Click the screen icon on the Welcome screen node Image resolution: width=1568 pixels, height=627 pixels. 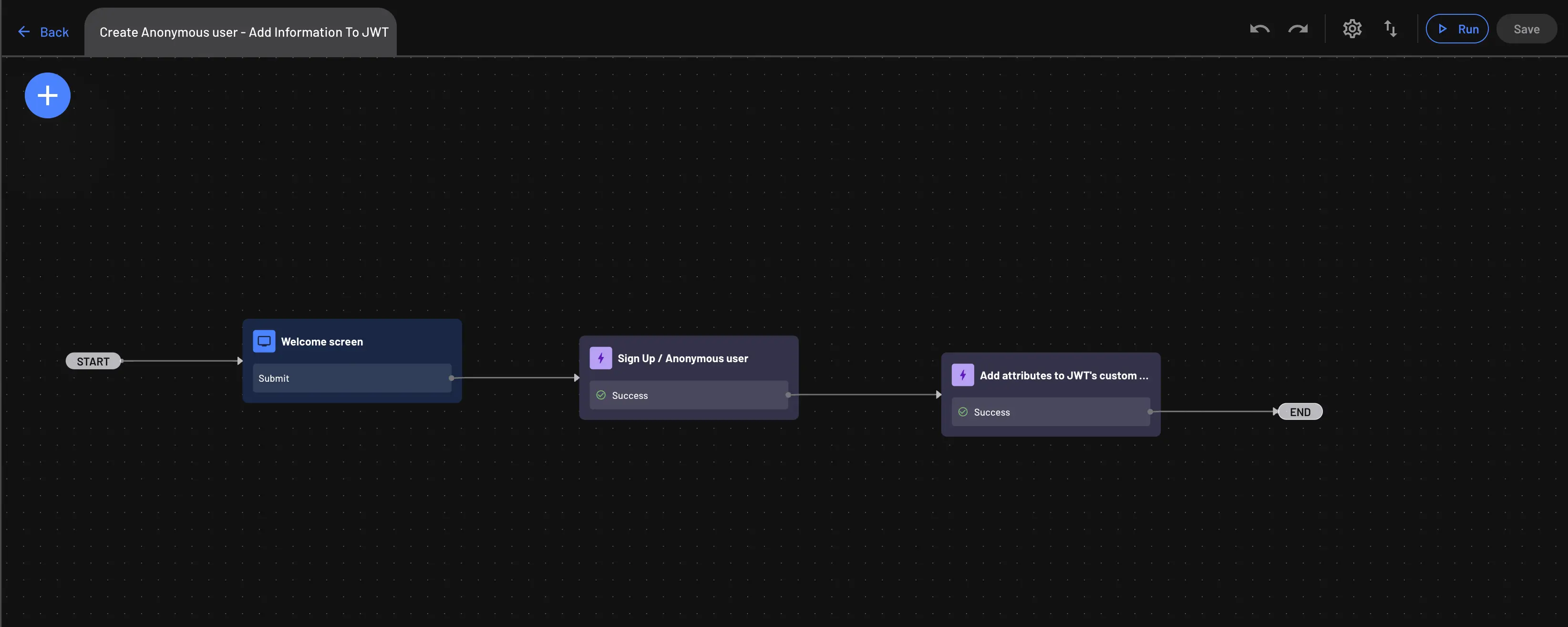coord(264,341)
